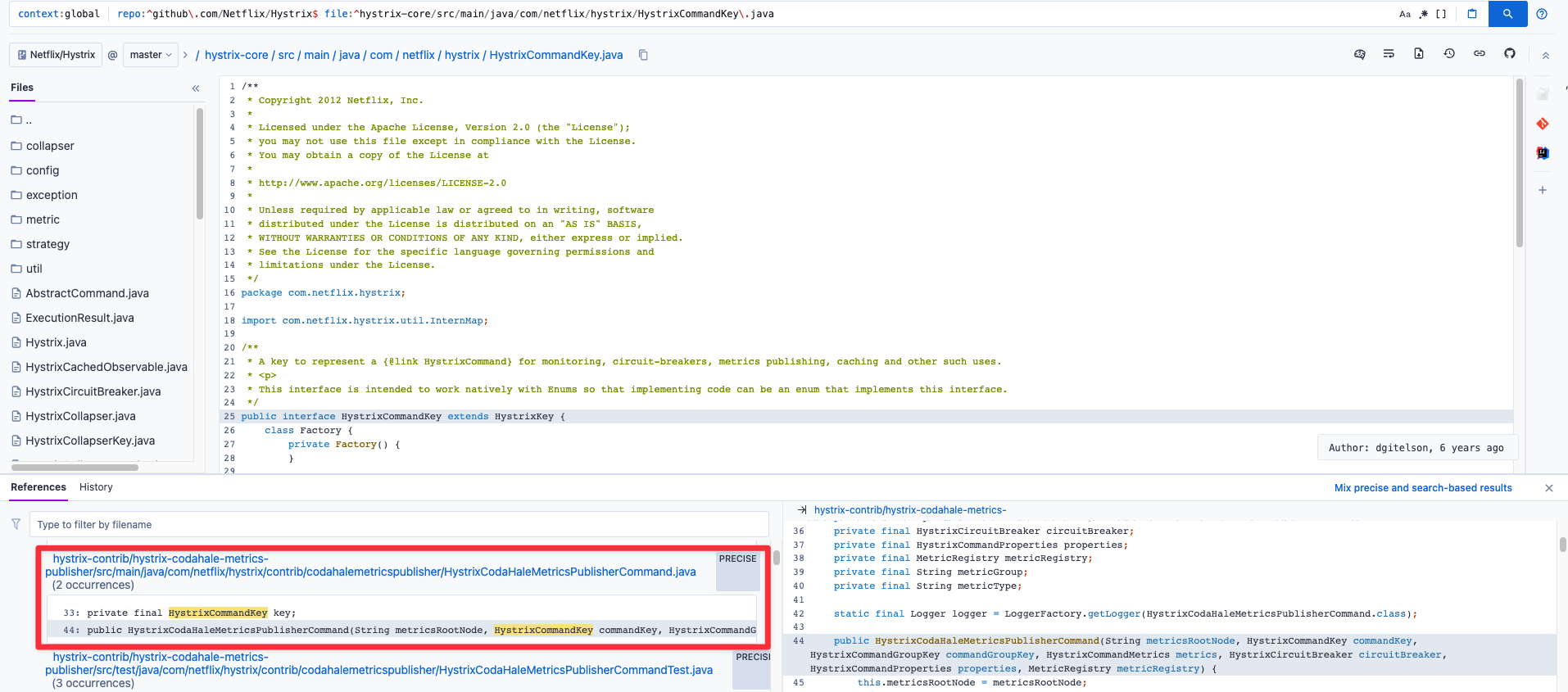Click the faded lock extension icon
This screenshot has width=1568, height=692.
coord(1543,94)
